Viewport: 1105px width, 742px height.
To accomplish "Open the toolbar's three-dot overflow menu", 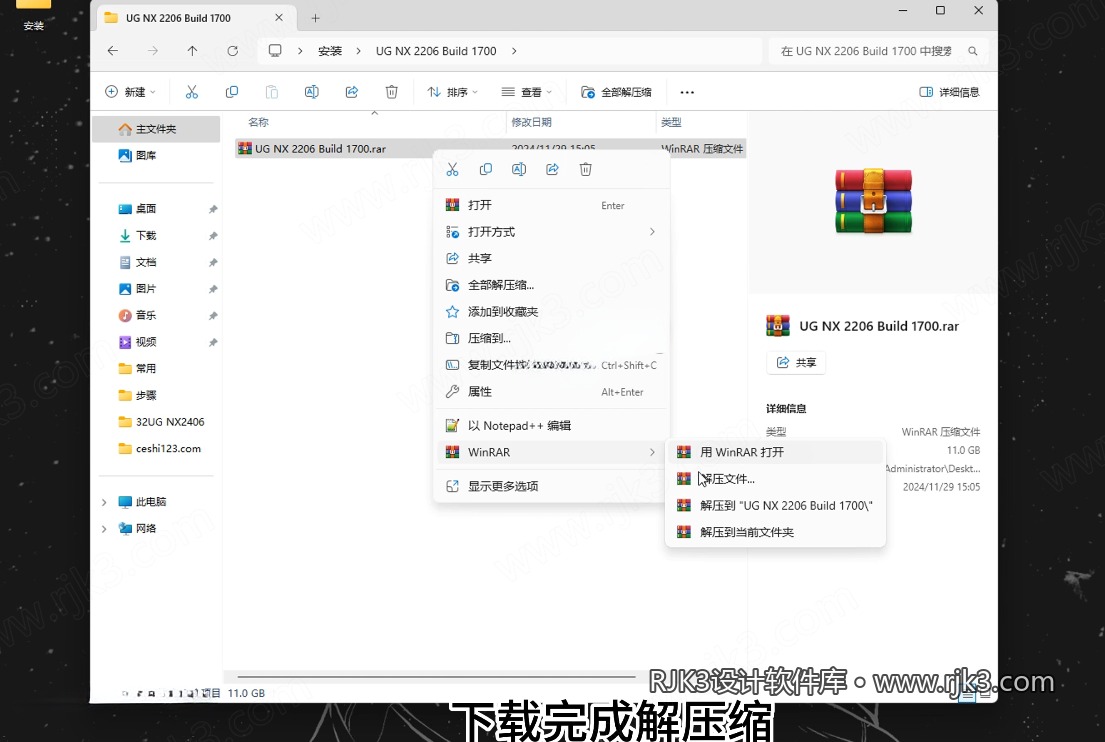I will pyautogui.click(x=687, y=92).
